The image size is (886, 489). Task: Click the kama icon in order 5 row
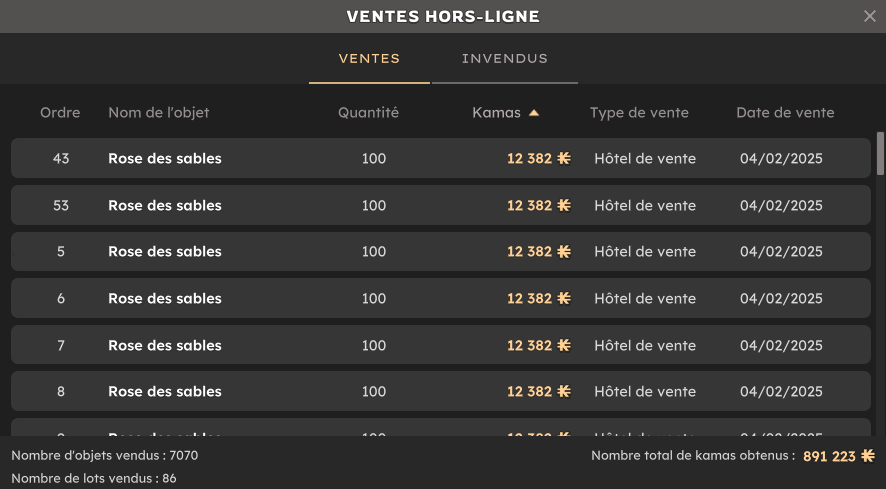tap(564, 252)
